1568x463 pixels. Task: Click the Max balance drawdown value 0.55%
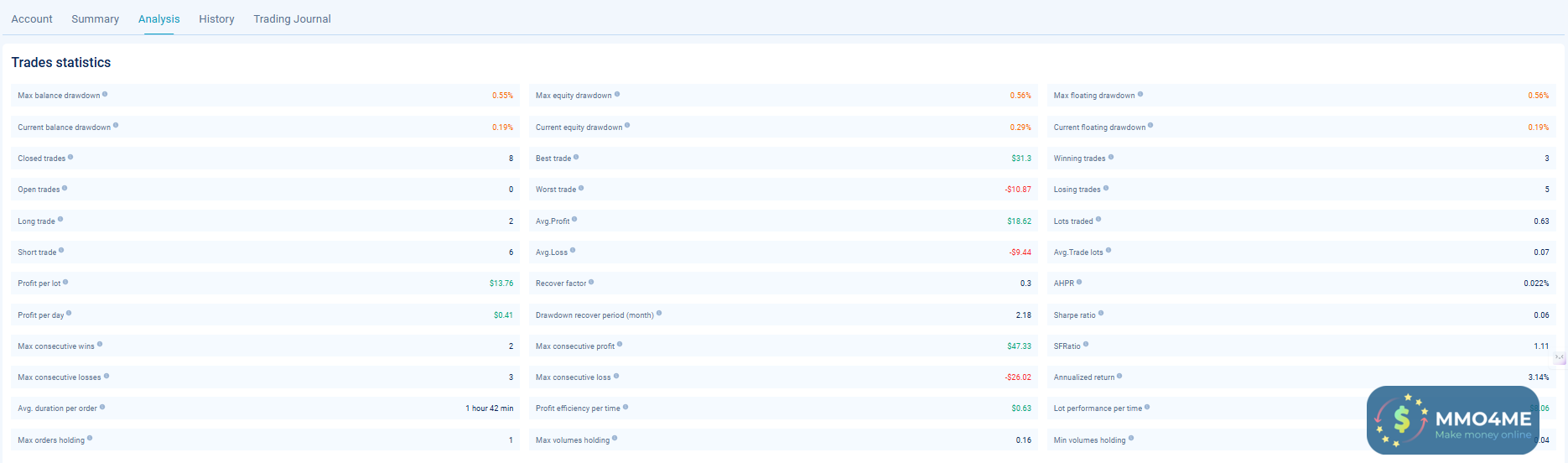click(502, 96)
